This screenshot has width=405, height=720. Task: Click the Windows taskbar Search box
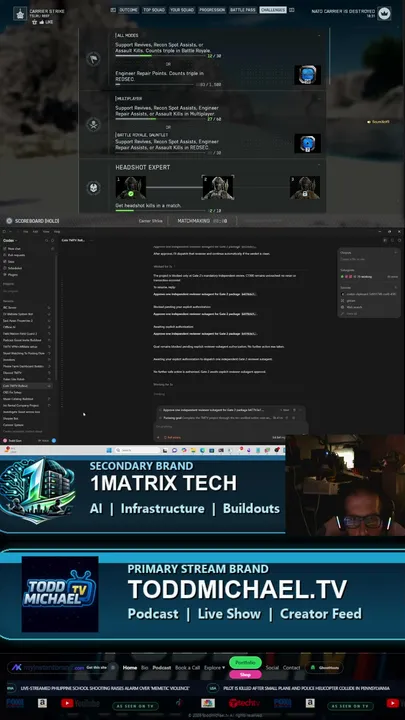(x=138, y=450)
